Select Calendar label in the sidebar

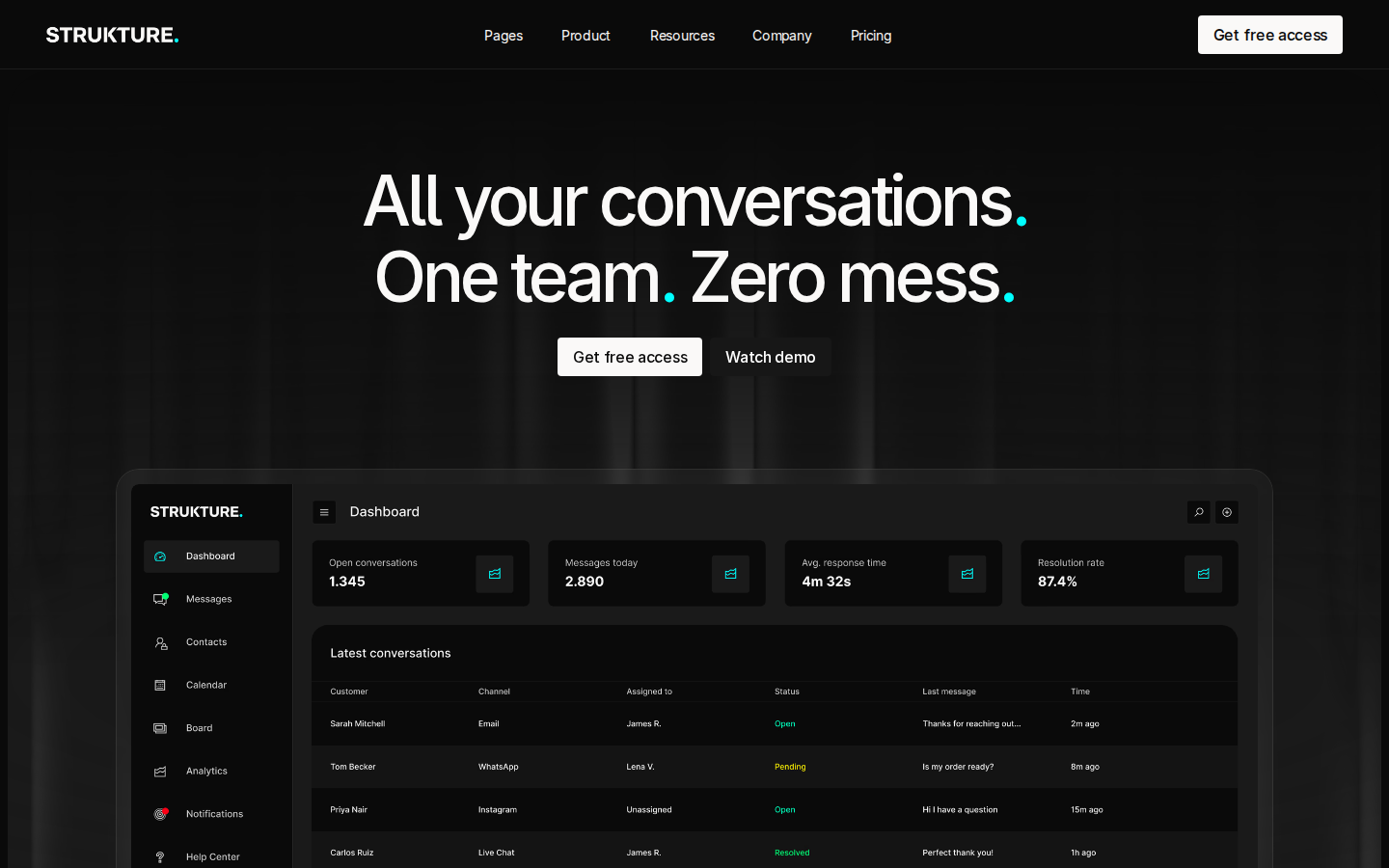[206, 686]
